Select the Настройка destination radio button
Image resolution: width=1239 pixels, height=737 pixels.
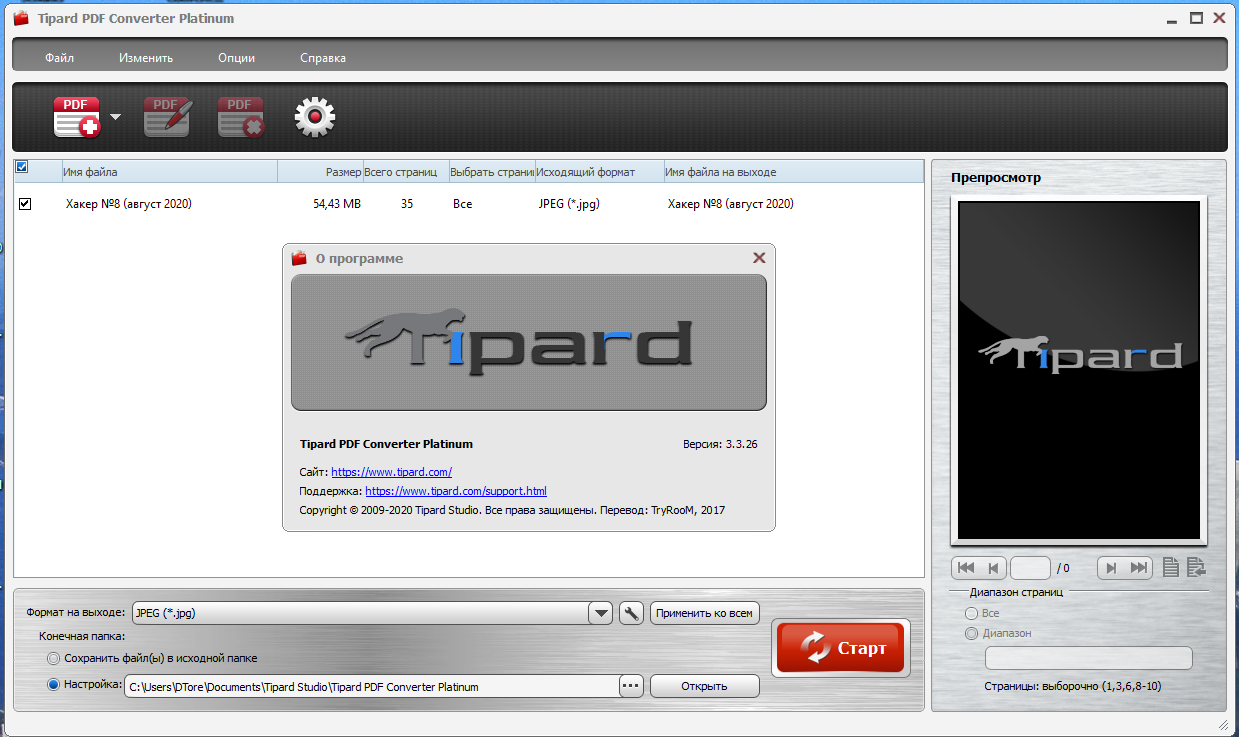pos(53,685)
